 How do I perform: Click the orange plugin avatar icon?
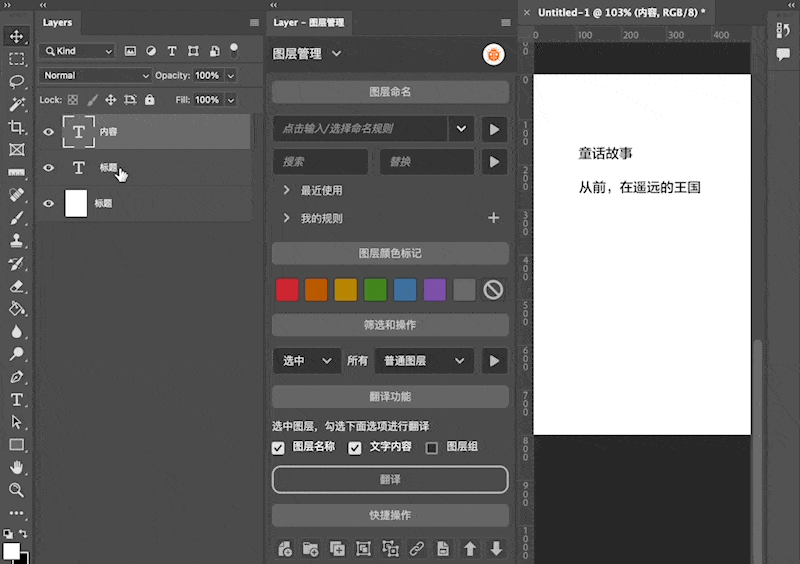[x=493, y=54]
